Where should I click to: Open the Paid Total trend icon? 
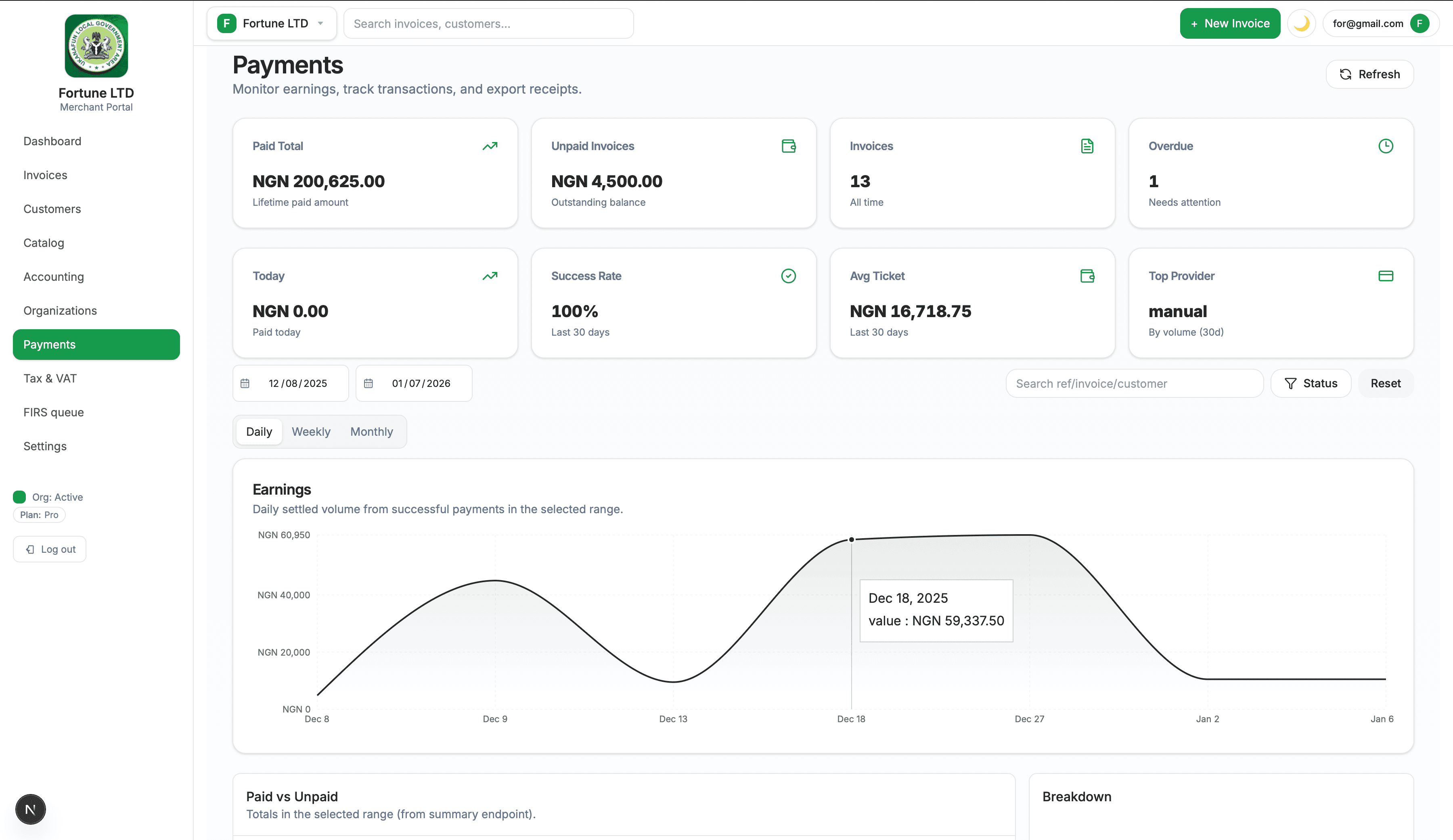coord(490,146)
